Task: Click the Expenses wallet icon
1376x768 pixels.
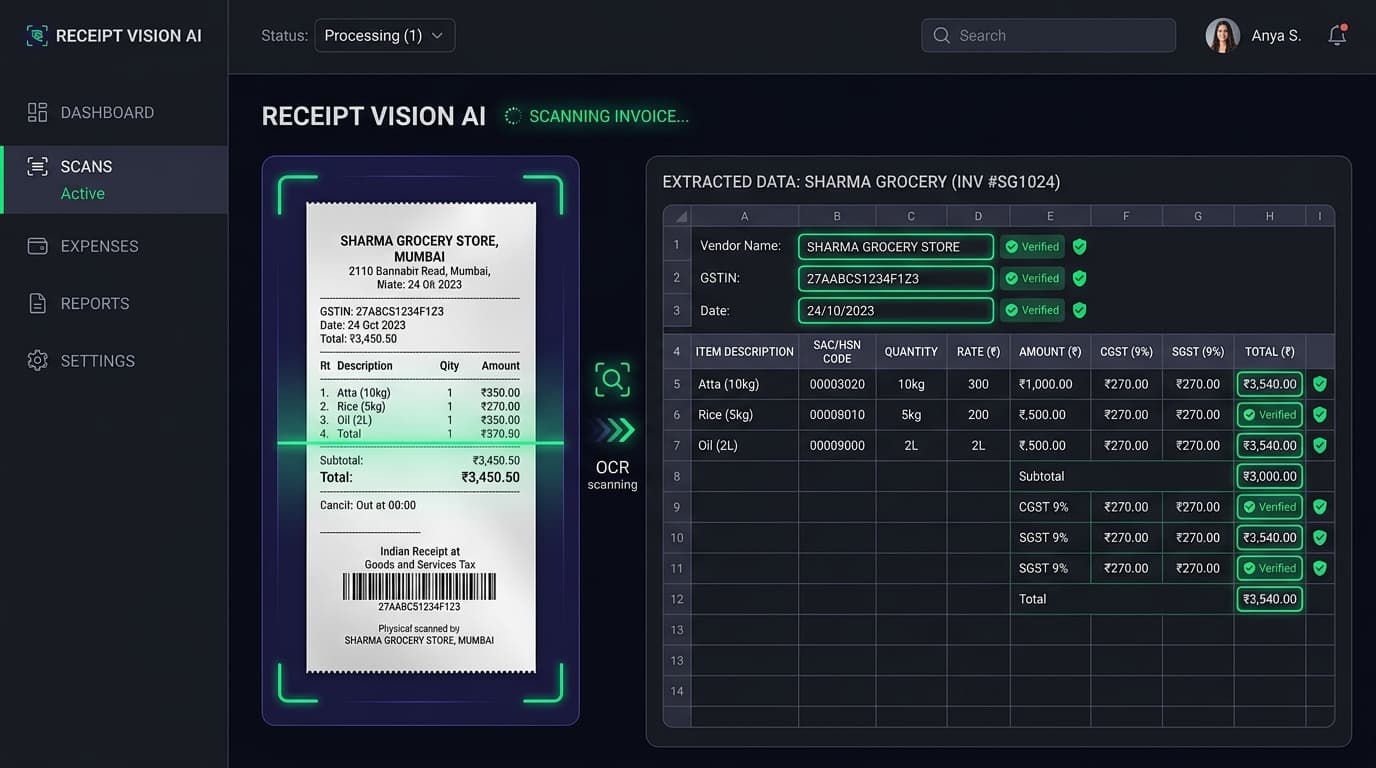Action: point(37,246)
